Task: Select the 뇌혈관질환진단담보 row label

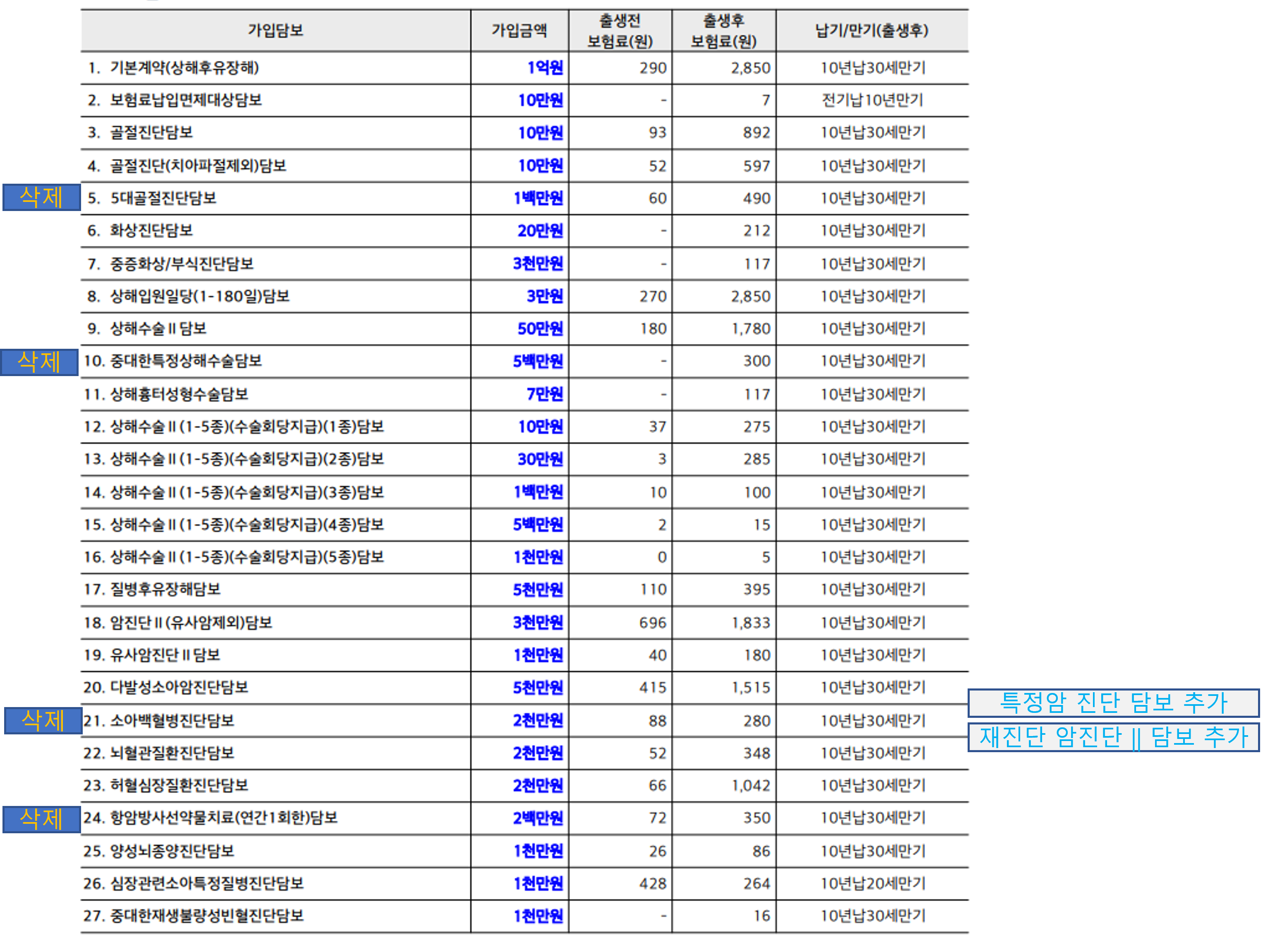Action: pos(172,753)
